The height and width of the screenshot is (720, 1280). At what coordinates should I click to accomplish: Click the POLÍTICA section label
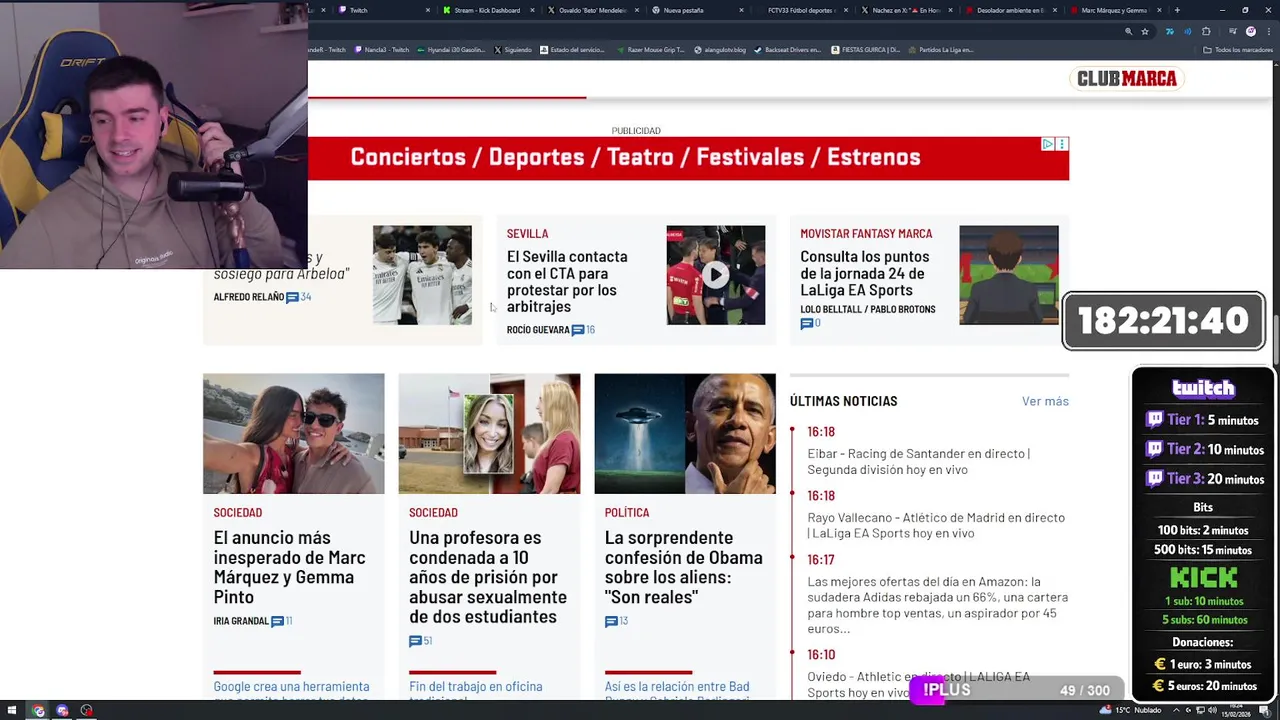(627, 512)
